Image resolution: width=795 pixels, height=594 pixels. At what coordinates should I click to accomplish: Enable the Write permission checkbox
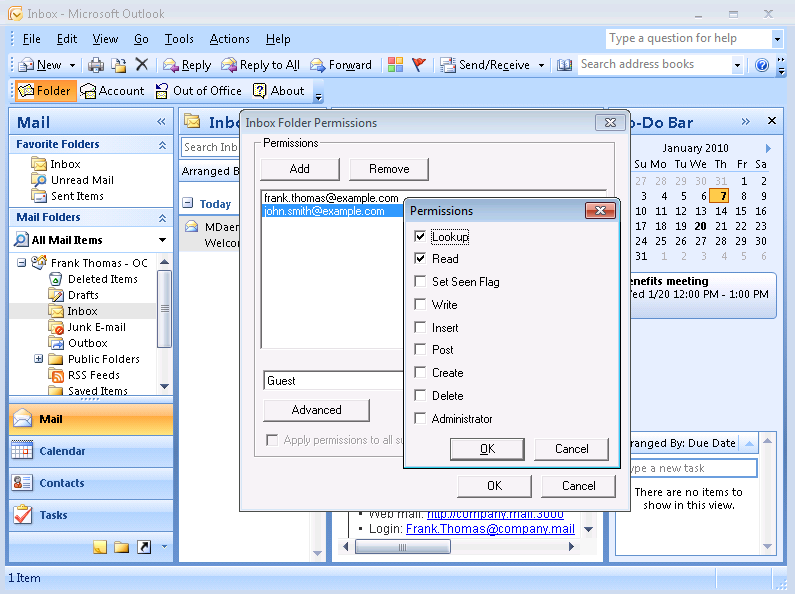[x=420, y=304]
